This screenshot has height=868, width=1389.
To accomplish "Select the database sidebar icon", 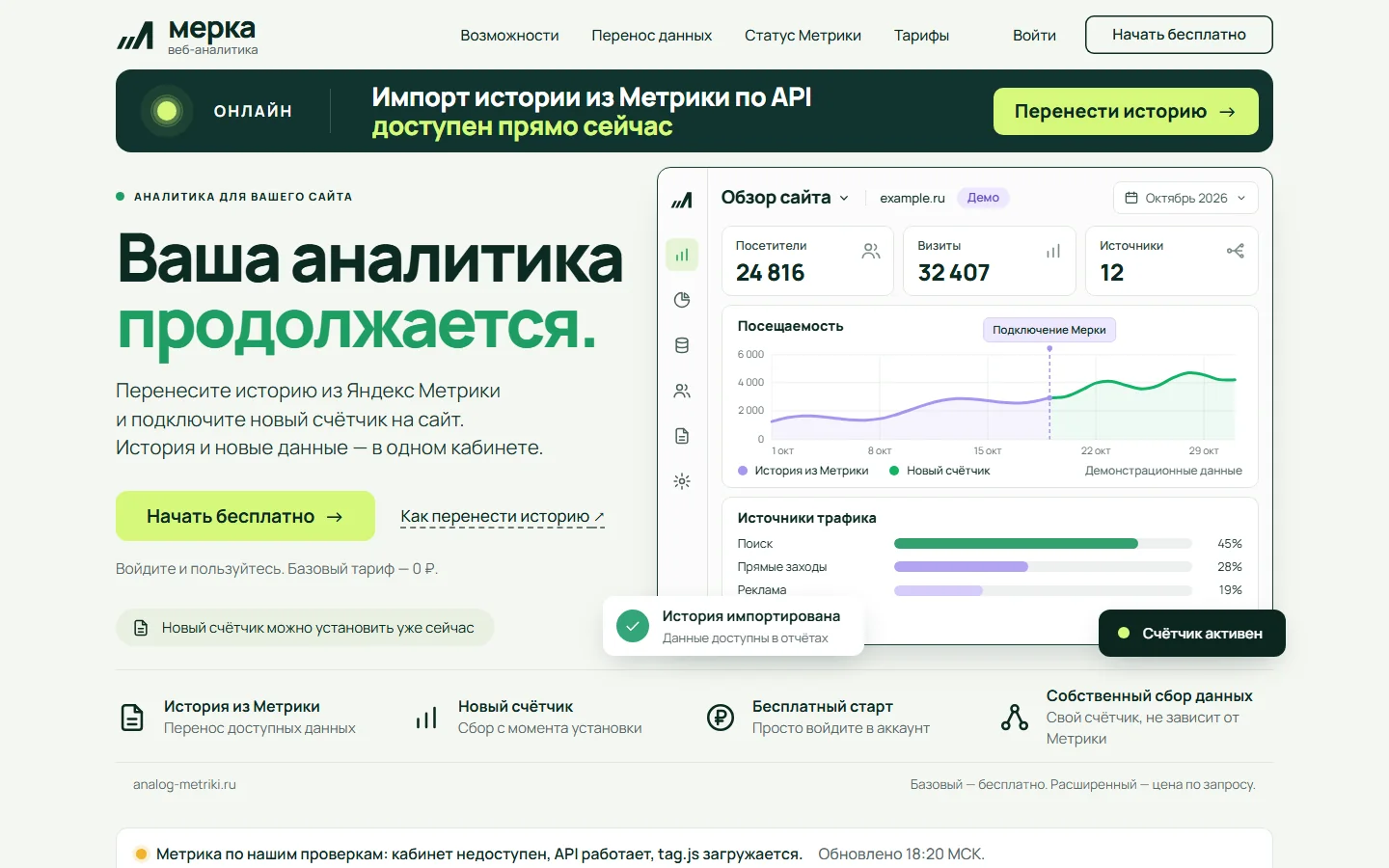I will pos(682,345).
